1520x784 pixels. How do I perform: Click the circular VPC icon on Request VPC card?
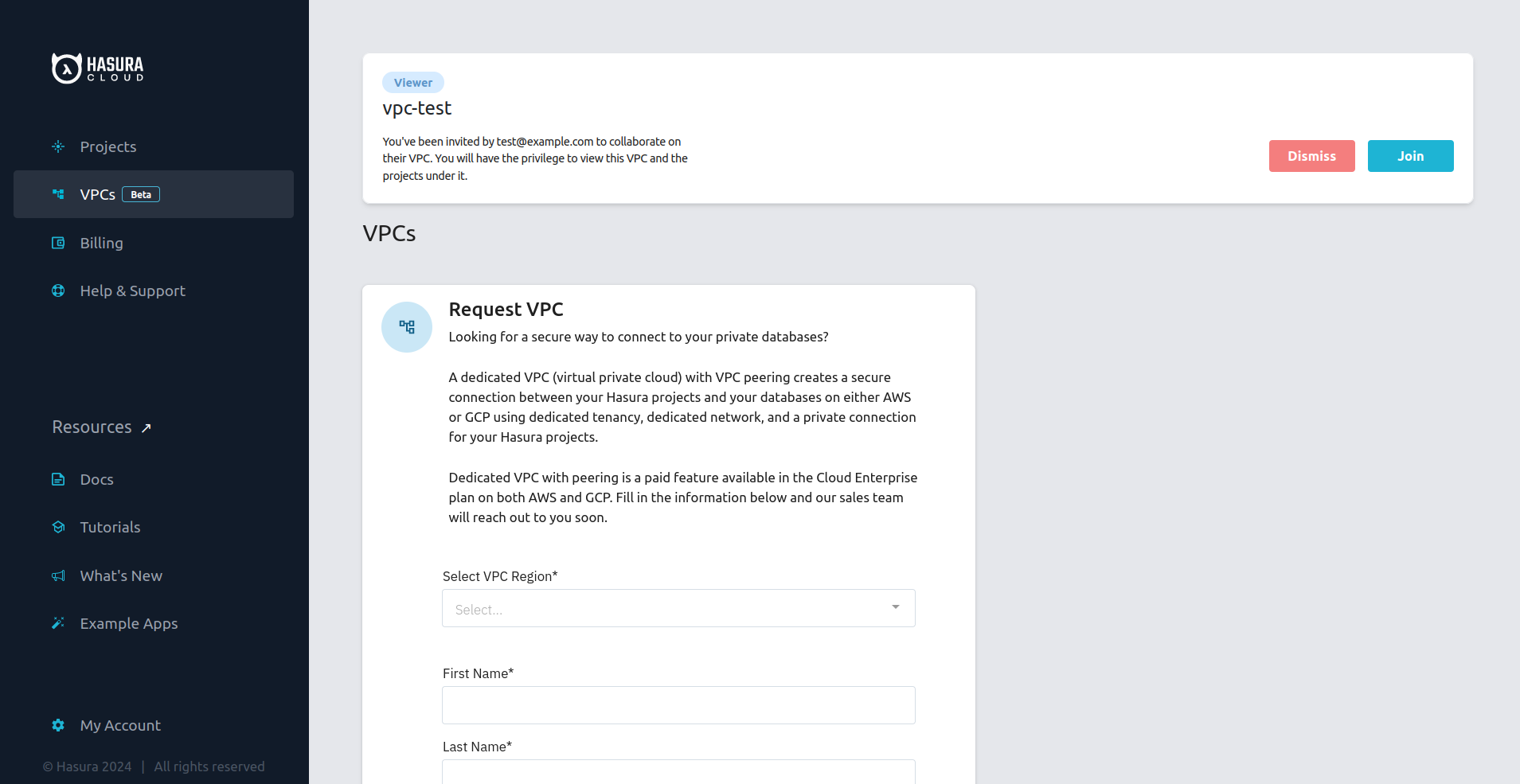tap(407, 326)
